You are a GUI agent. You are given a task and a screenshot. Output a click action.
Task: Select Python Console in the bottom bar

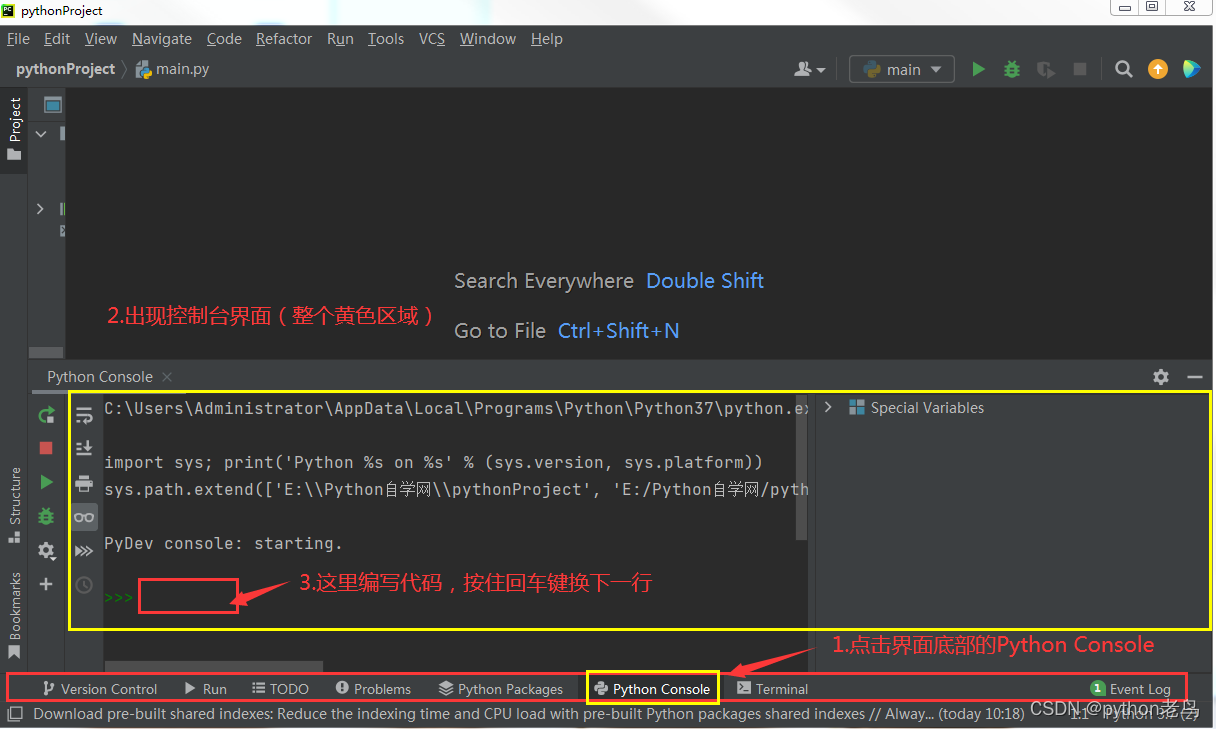tap(652, 689)
